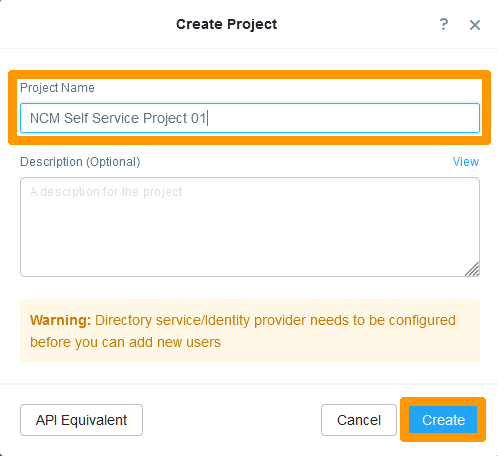
Task: Grab the description box resize handle
Action: (473, 269)
